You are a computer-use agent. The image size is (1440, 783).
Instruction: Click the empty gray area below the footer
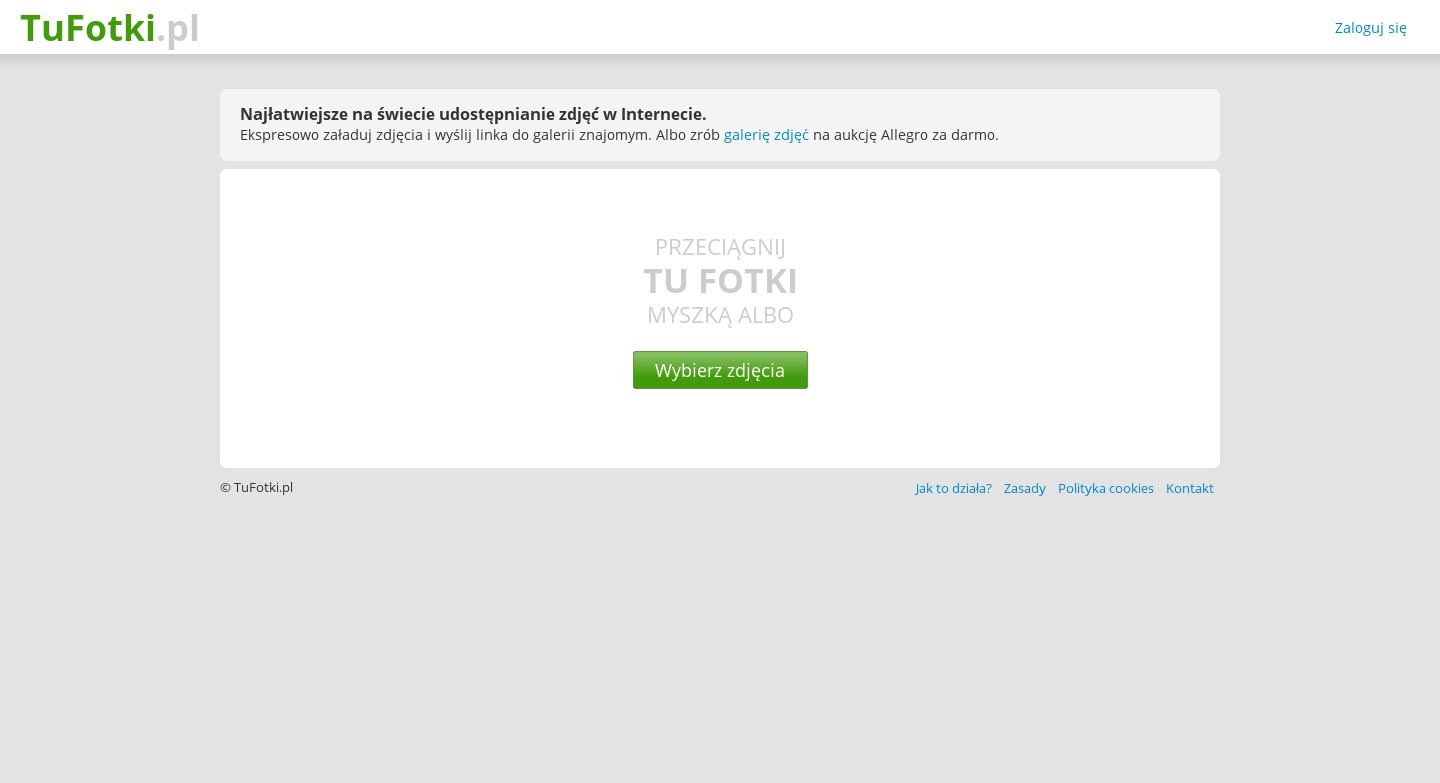720,640
